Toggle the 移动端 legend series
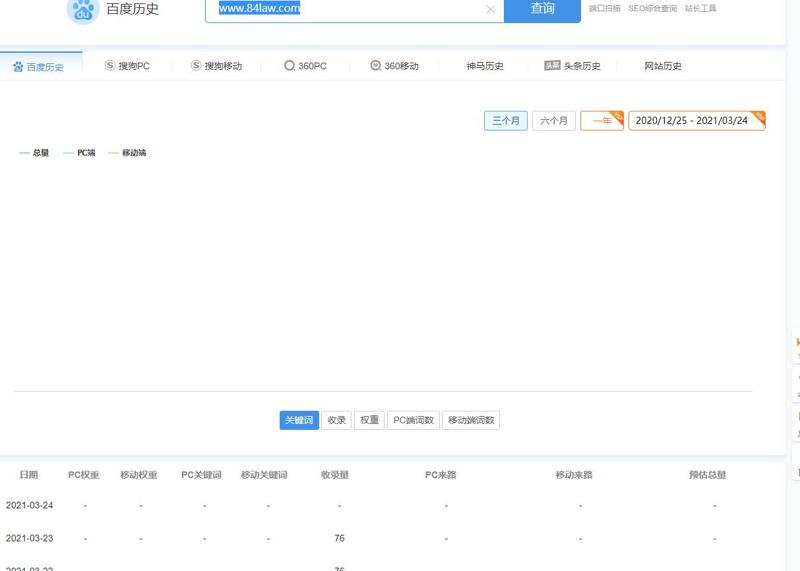Image resolution: width=800 pixels, height=571 pixels. tap(127, 153)
